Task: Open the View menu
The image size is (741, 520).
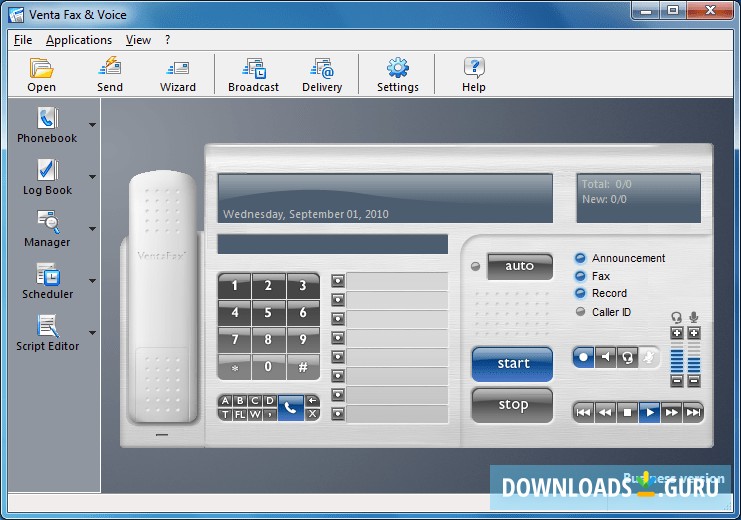Action: click(138, 40)
